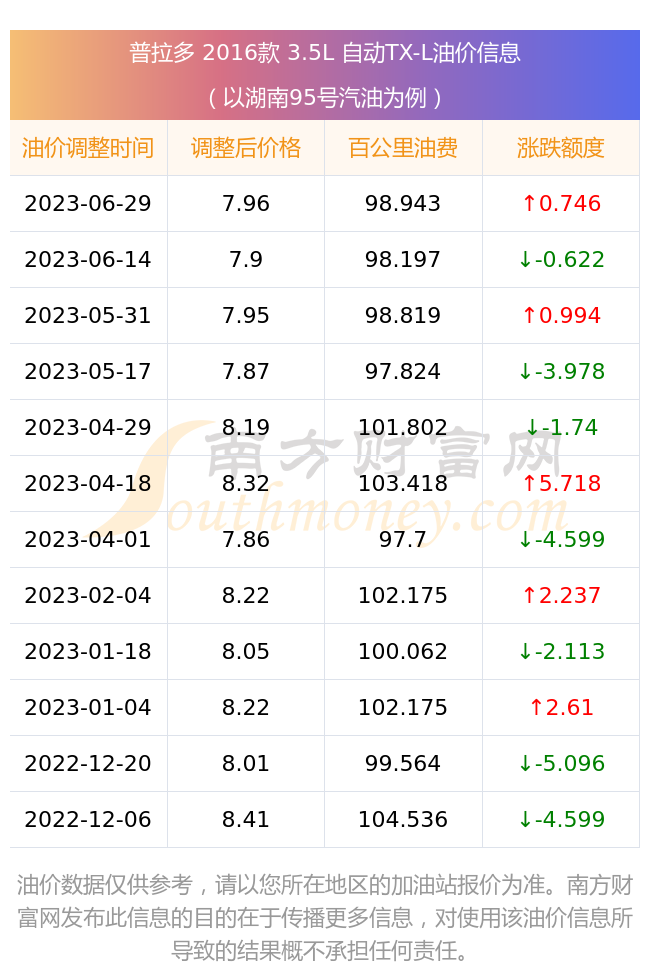Click the red up arrow beside 2.237

tap(529, 596)
